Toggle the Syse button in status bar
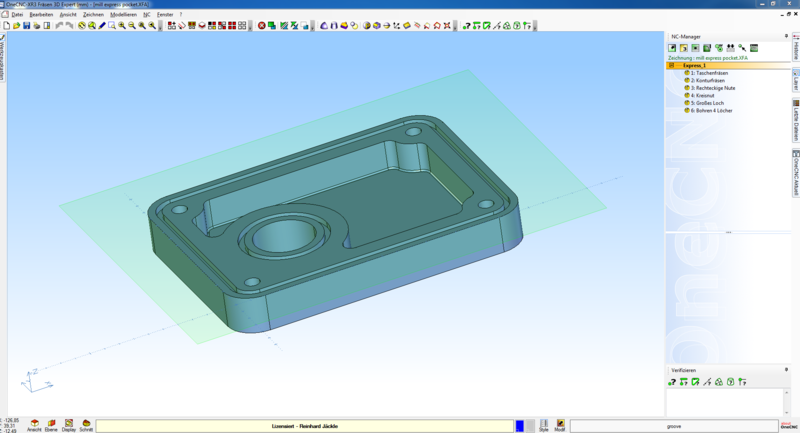Image resolution: width=800 pixels, height=433 pixels. pyautogui.click(x=544, y=425)
